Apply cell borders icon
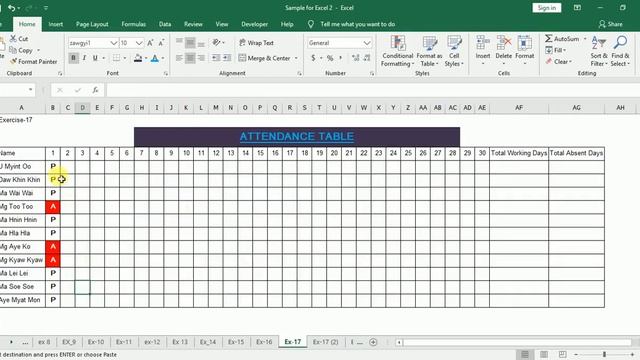This screenshot has height=360, width=640. [x=116, y=58]
